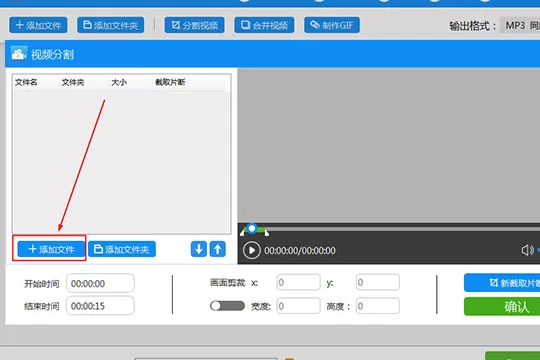540x360 pixels.
Task: Click the 文件夹 column header
Action: click(73, 82)
